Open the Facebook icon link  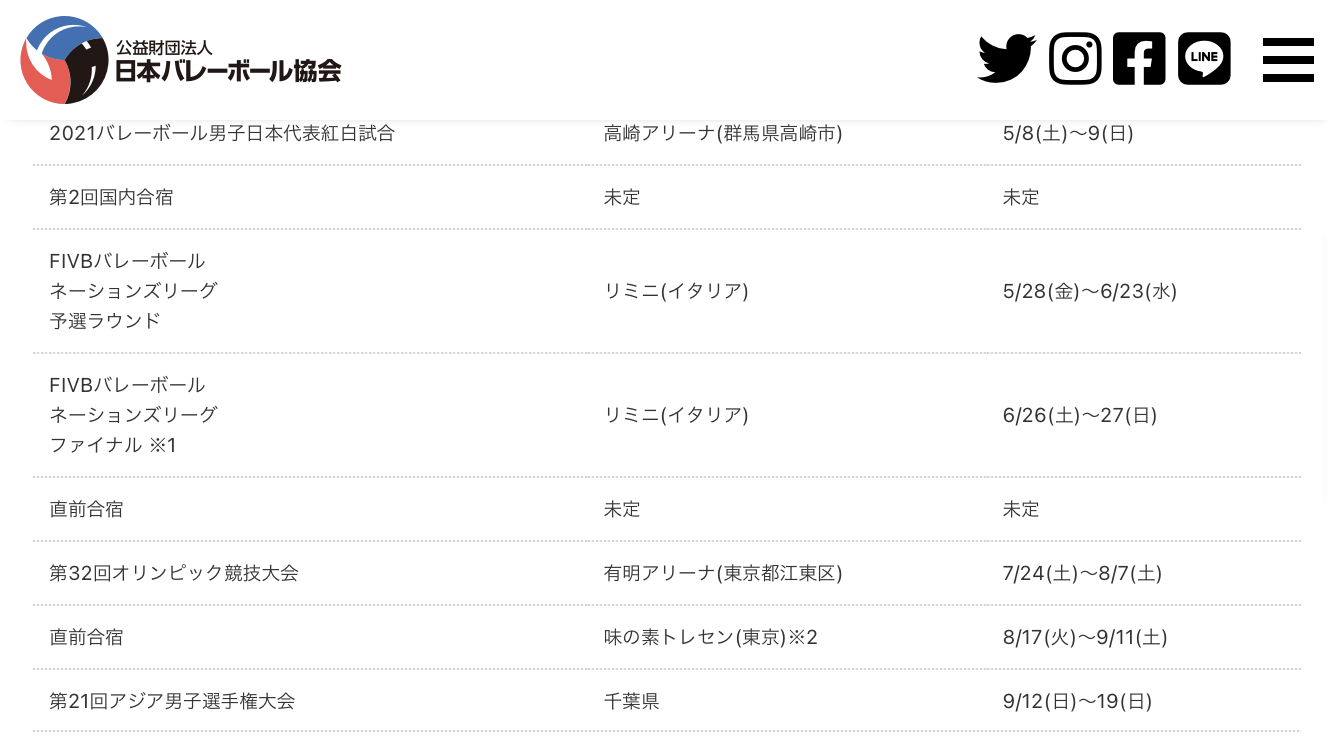pyautogui.click(x=1139, y=59)
